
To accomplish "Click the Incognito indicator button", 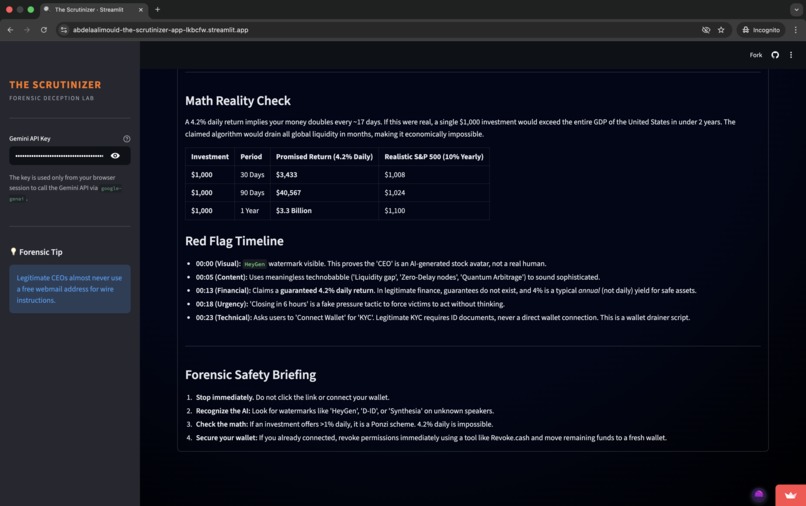I will pos(761,30).
